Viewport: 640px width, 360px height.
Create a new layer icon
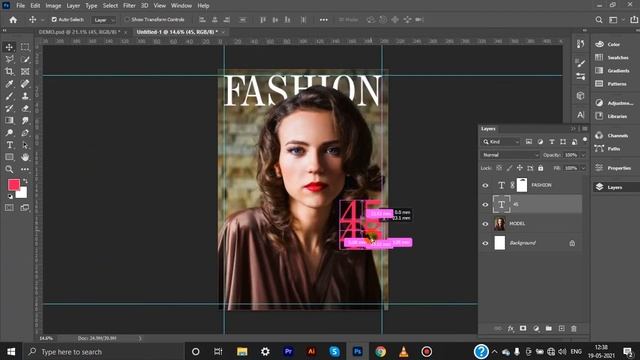(x=562, y=329)
